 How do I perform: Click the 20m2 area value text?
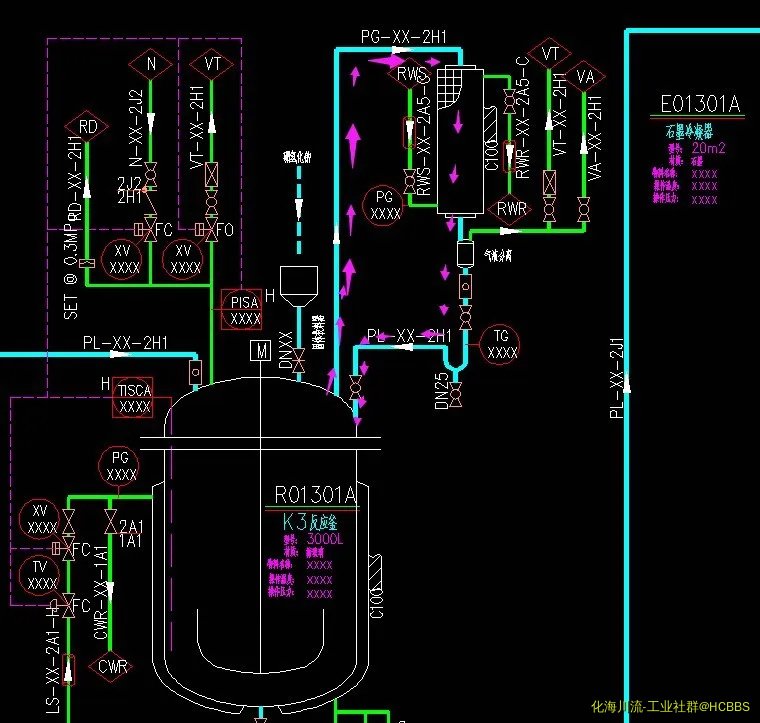[707, 148]
